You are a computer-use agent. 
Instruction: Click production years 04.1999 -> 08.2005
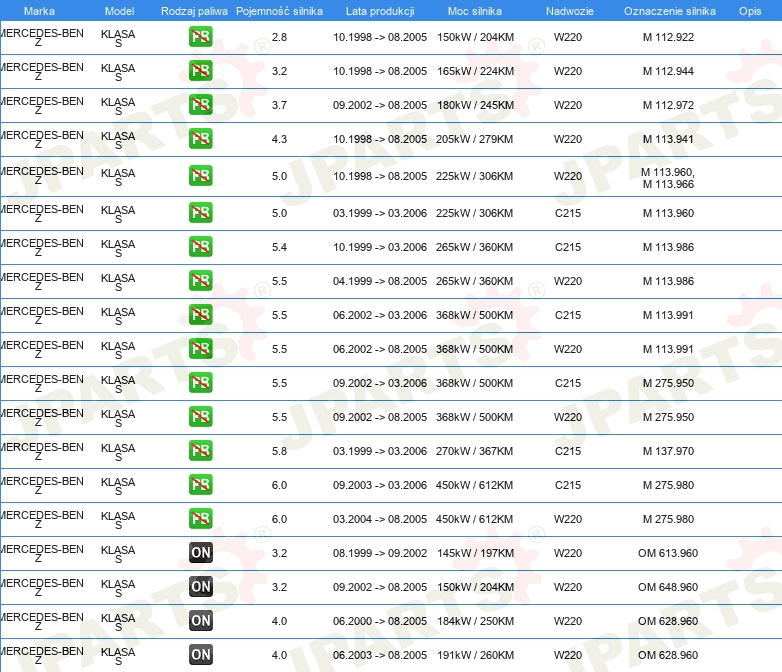380,281
